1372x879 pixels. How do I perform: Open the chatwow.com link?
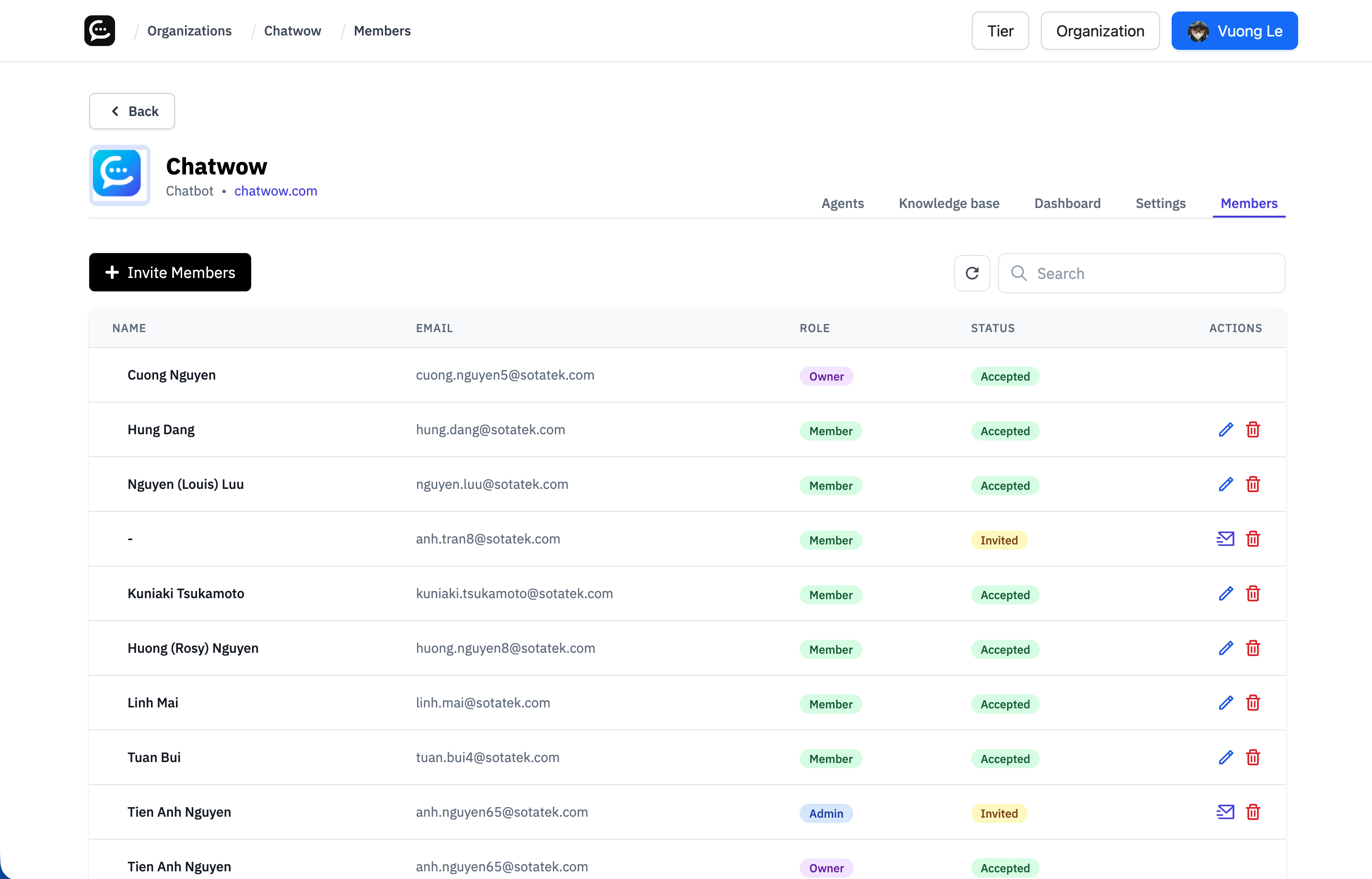pos(275,191)
